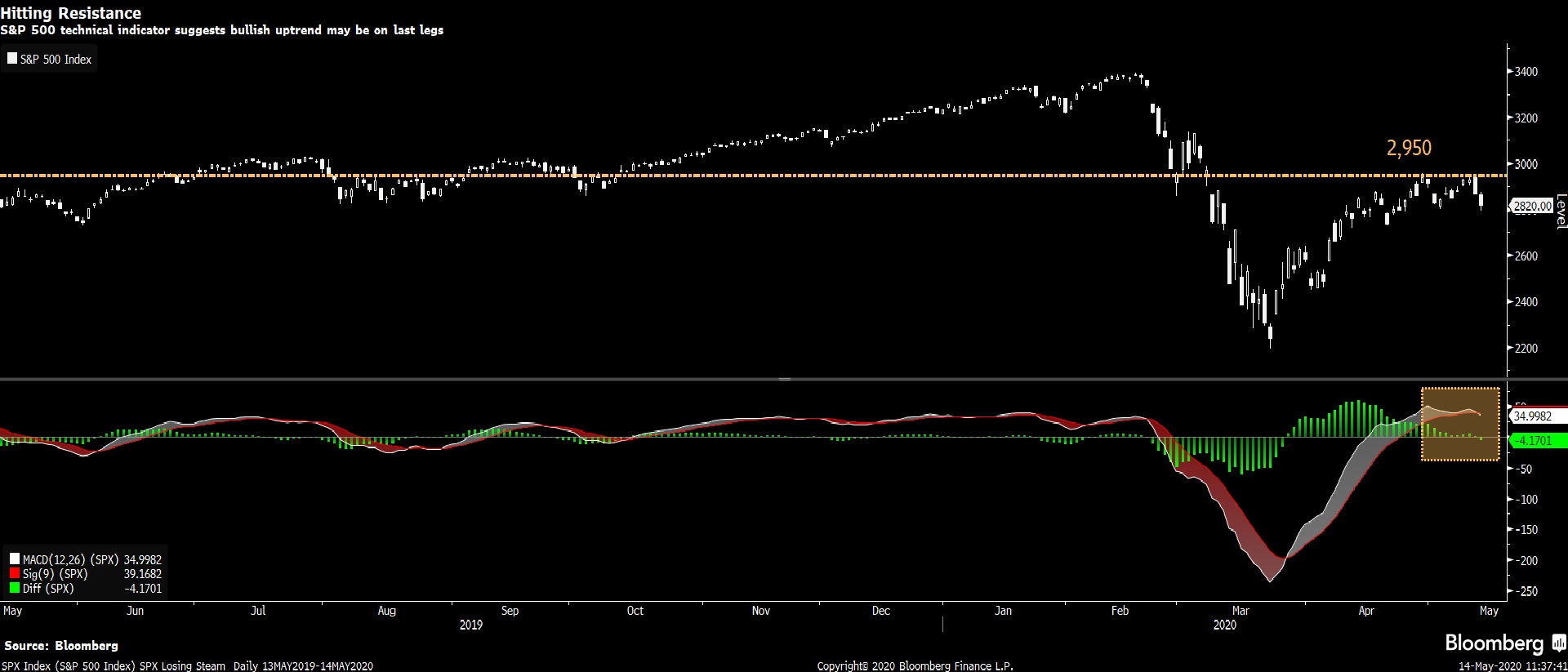Image resolution: width=1568 pixels, height=672 pixels.
Task: Click the 39.1682 signal value in the legend
Action: point(143,574)
